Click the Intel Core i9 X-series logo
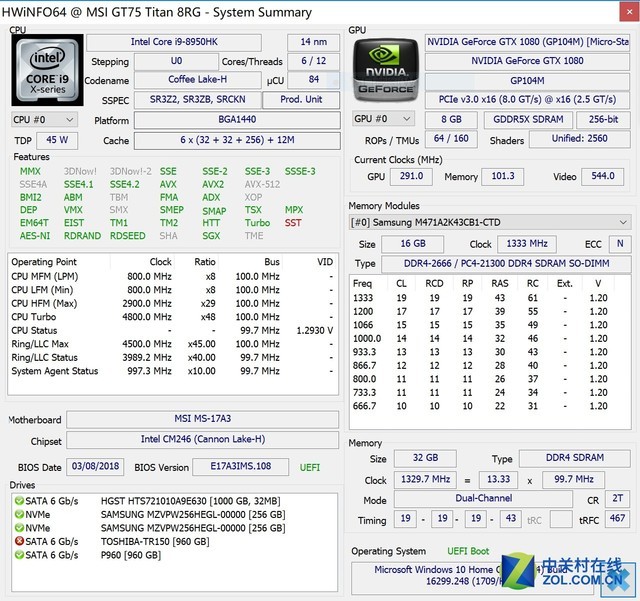 point(41,72)
